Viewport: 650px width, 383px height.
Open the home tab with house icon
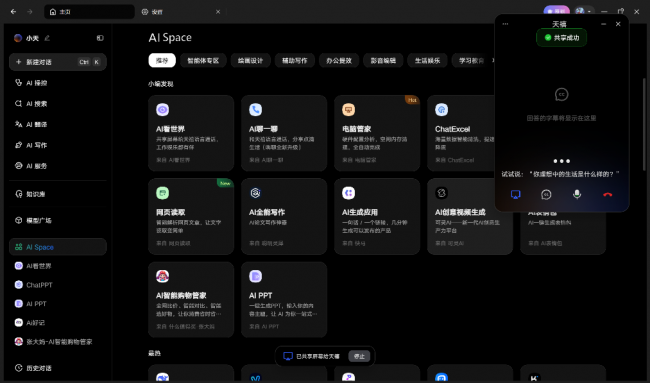point(89,12)
